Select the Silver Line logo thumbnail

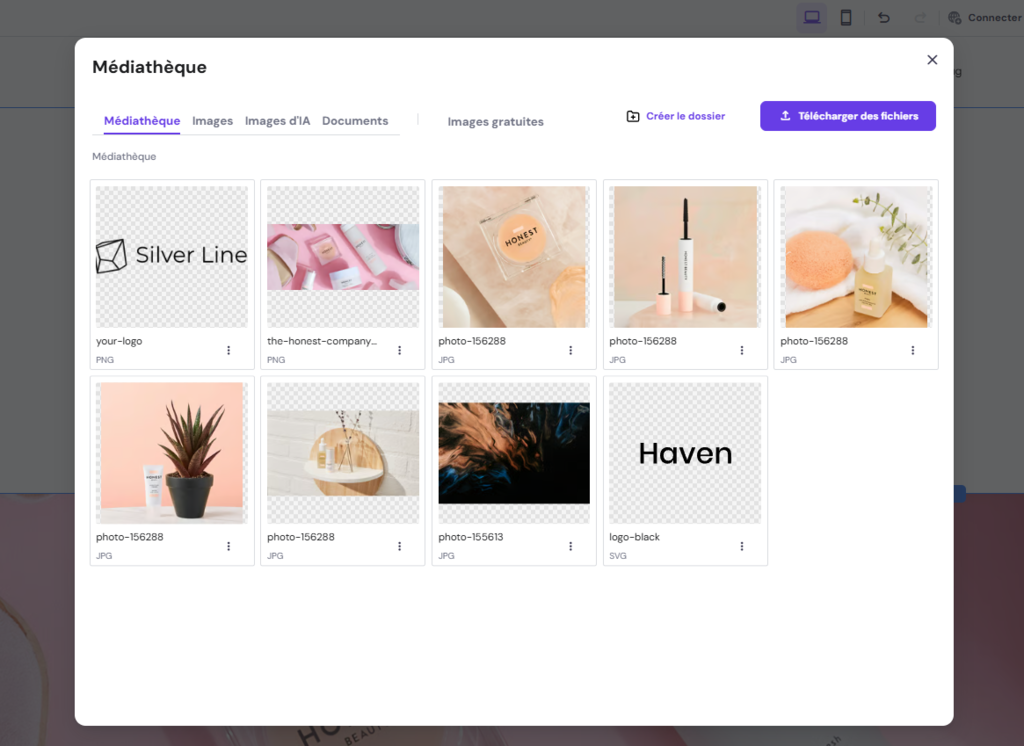pos(171,256)
